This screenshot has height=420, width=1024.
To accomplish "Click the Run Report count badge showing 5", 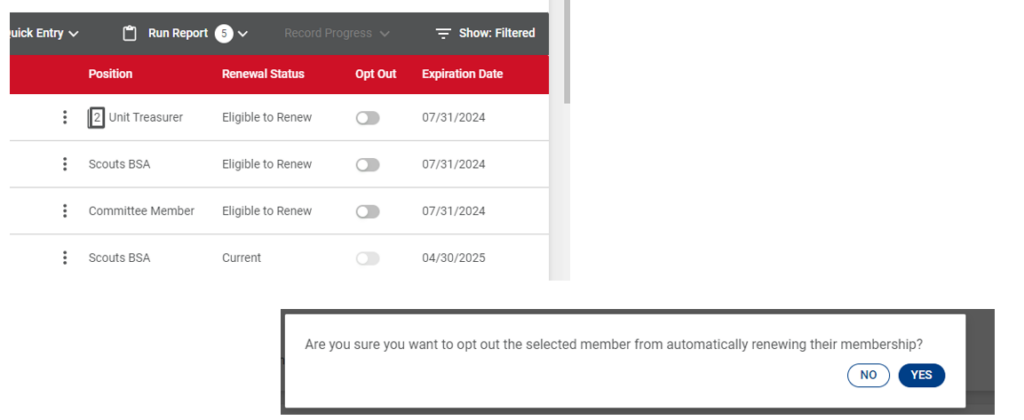I will coord(224,33).
